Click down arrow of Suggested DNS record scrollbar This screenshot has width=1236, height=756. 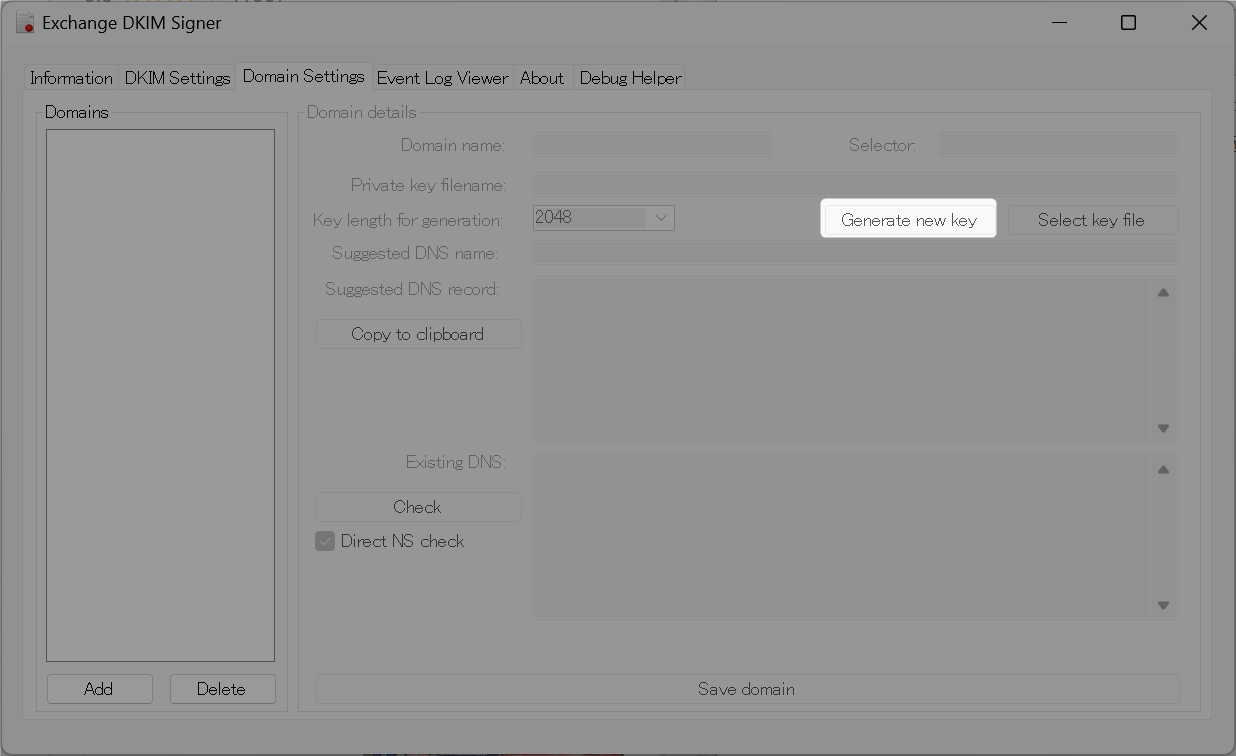click(x=1163, y=428)
